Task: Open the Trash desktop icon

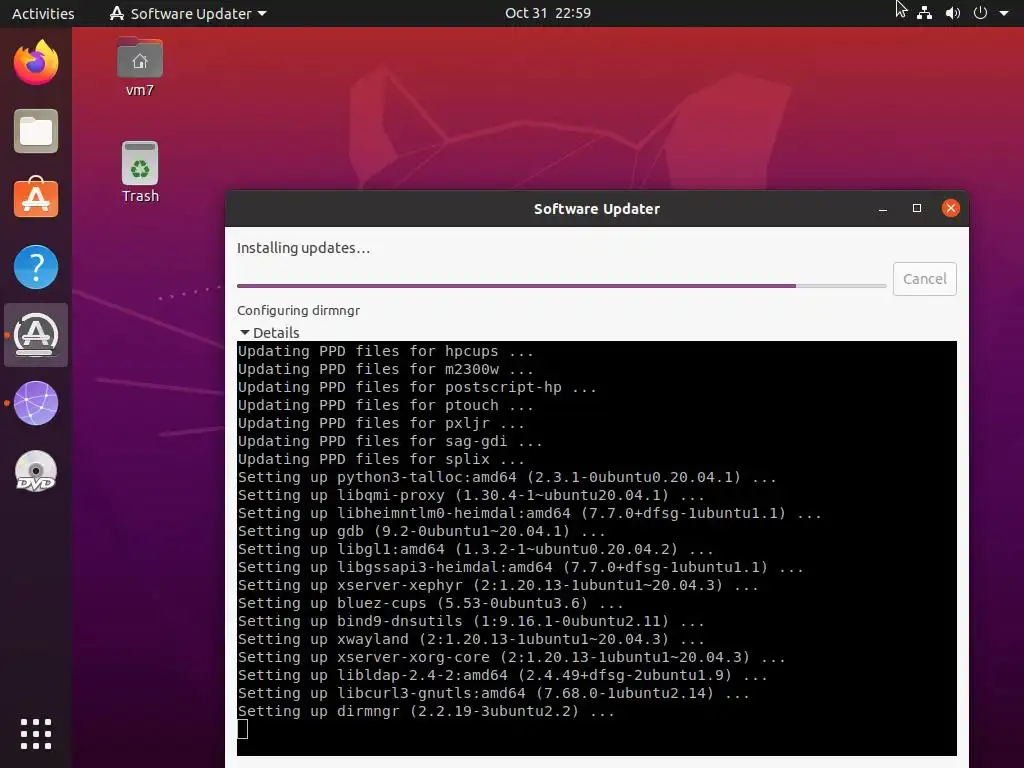Action: (140, 172)
